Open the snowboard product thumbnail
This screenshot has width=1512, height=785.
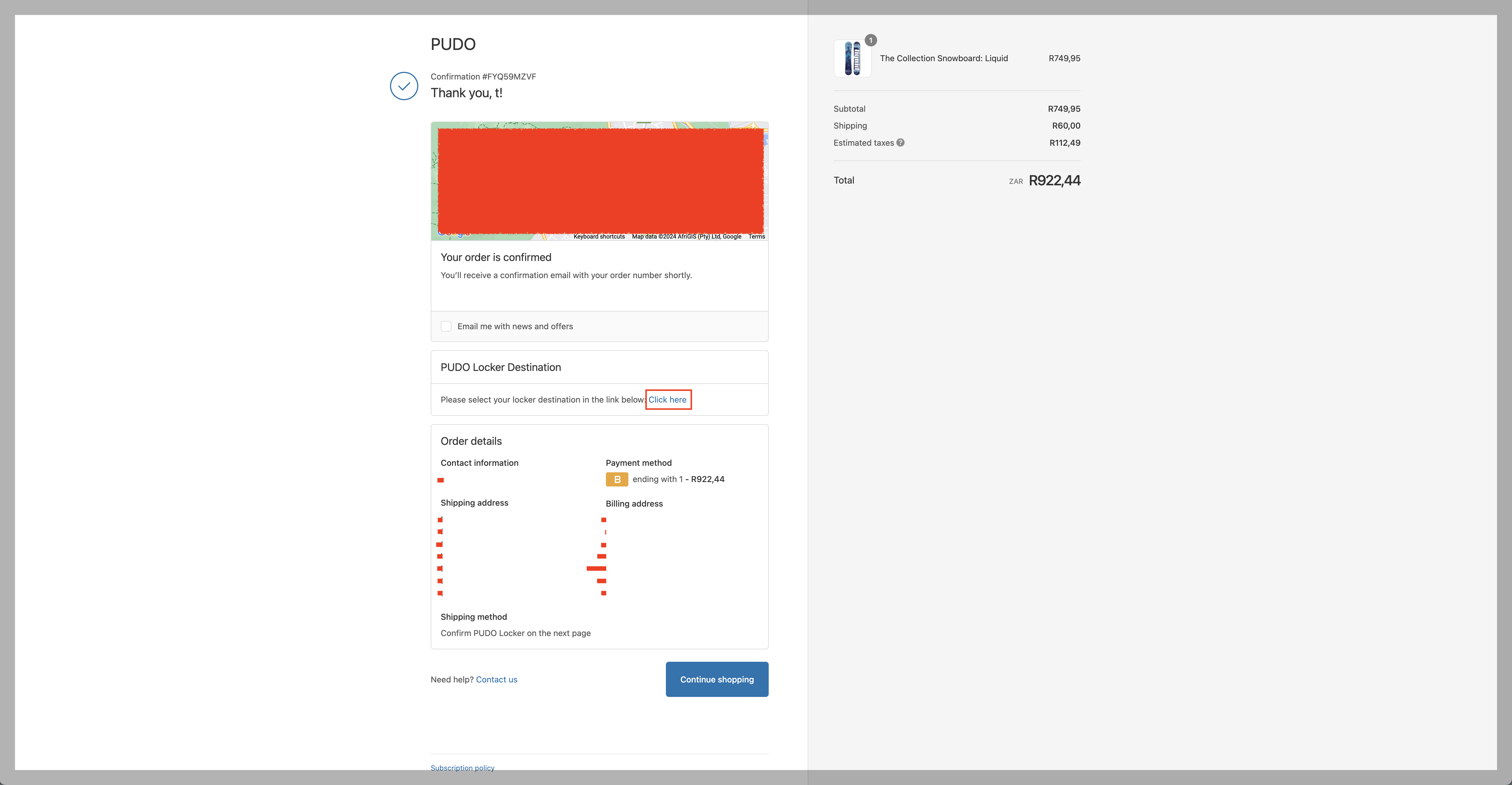tap(852, 58)
